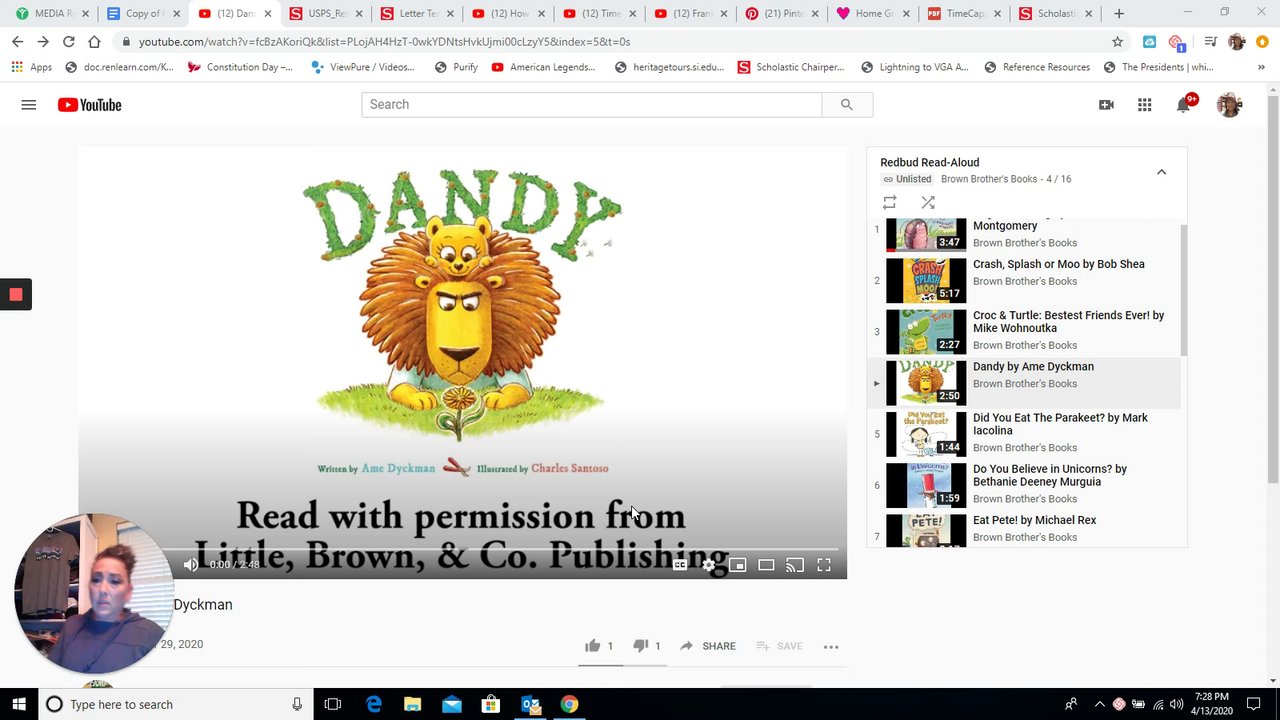Open File Explorer from taskbar
The image size is (1280, 720).
(x=412, y=704)
